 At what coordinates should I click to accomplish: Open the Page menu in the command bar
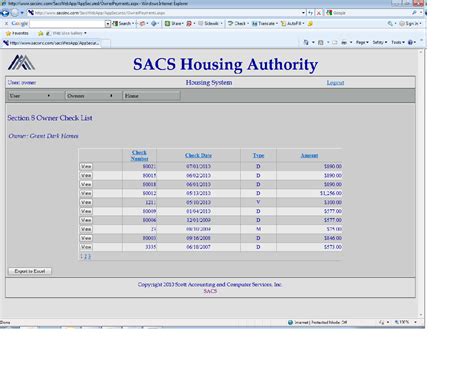[362, 42]
